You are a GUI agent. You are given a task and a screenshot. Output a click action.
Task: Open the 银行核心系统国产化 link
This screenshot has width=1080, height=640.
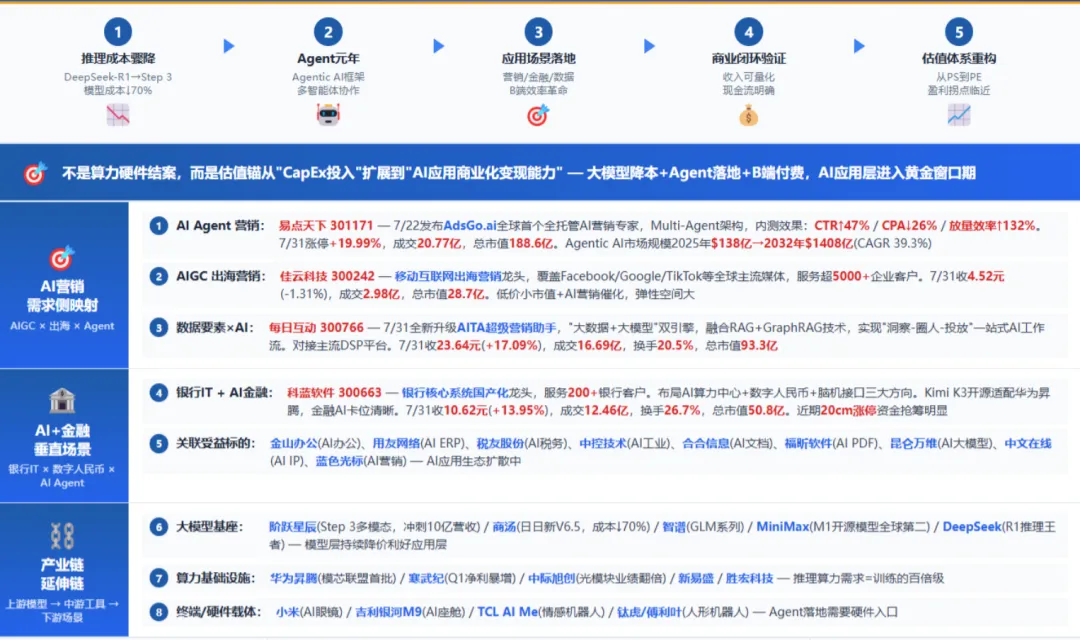(x=455, y=392)
